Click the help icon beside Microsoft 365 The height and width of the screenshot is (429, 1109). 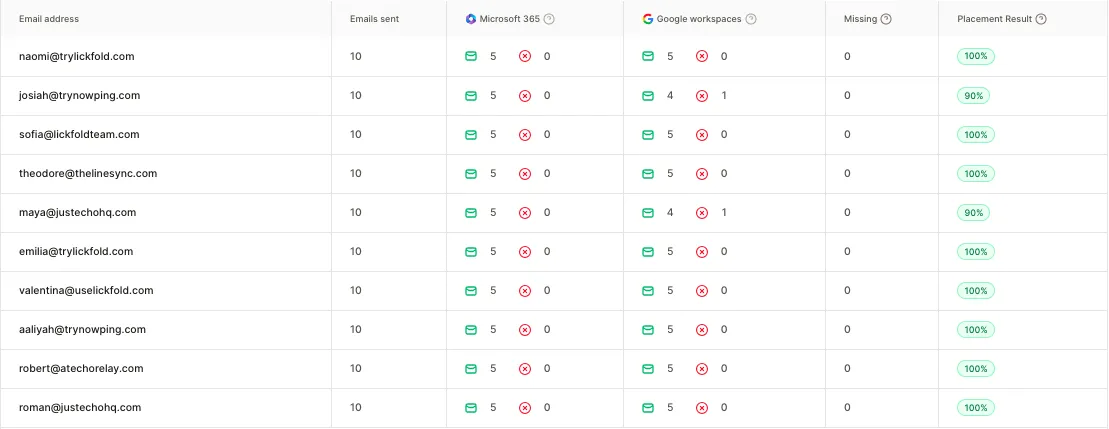pyautogui.click(x=549, y=19)
